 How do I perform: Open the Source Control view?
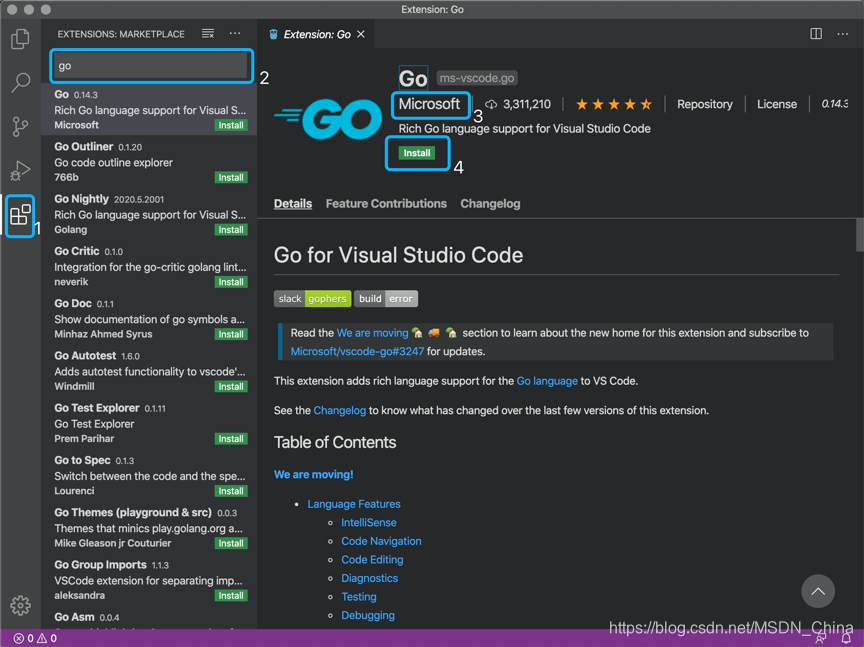20,127
